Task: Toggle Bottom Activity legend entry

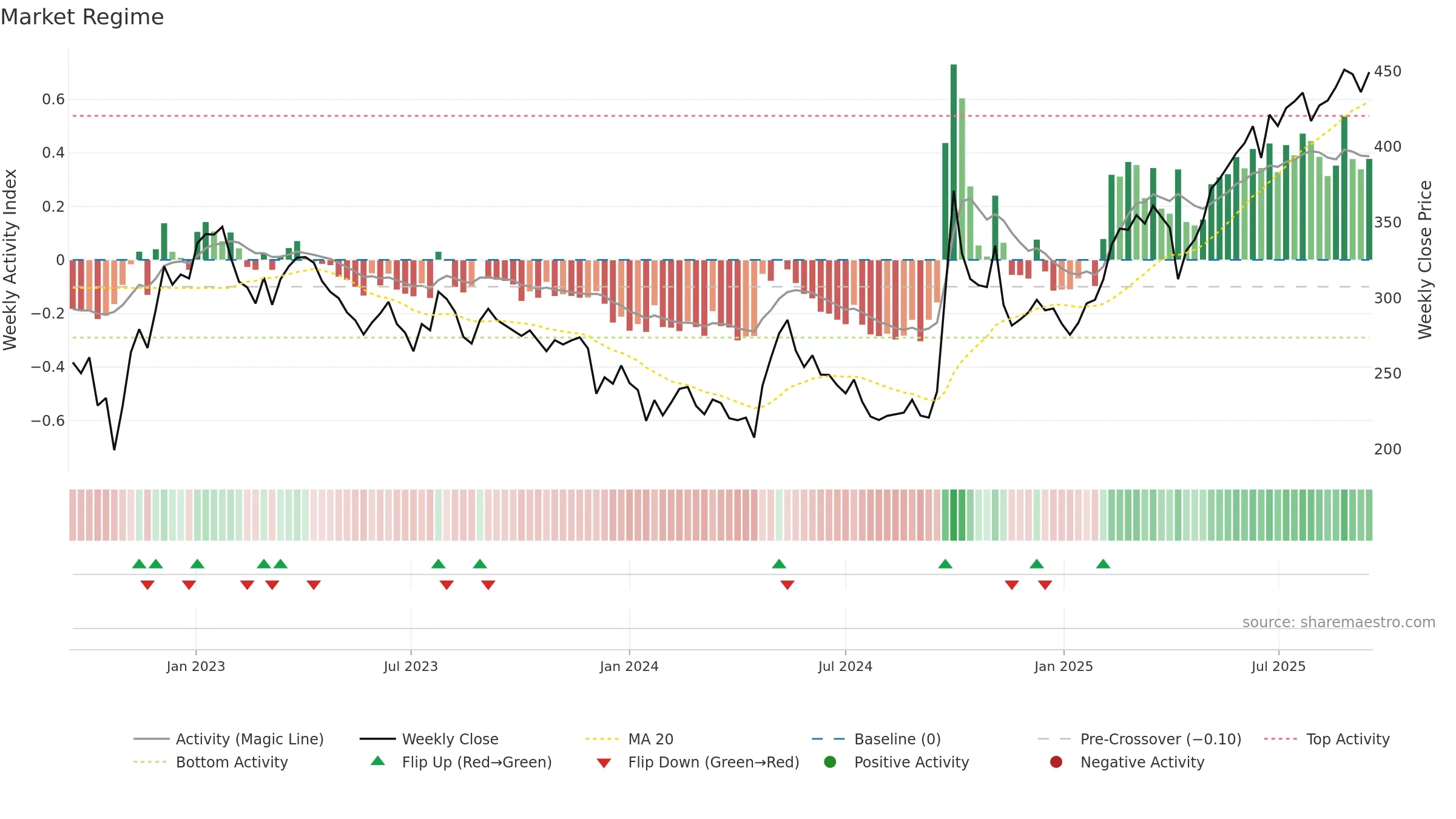Action: (211, 762)
